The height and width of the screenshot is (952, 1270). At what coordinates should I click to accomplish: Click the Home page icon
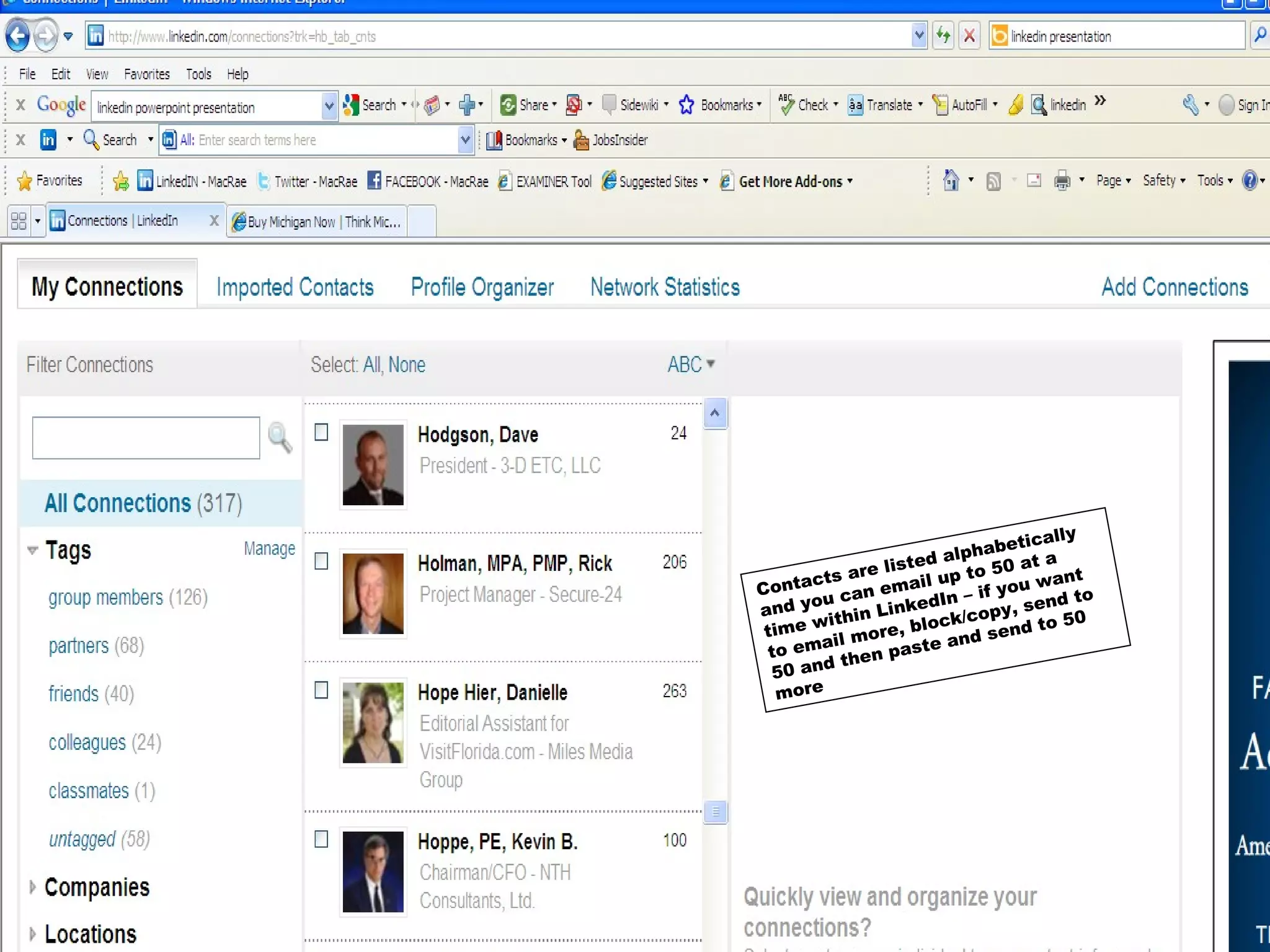(951, 180)
